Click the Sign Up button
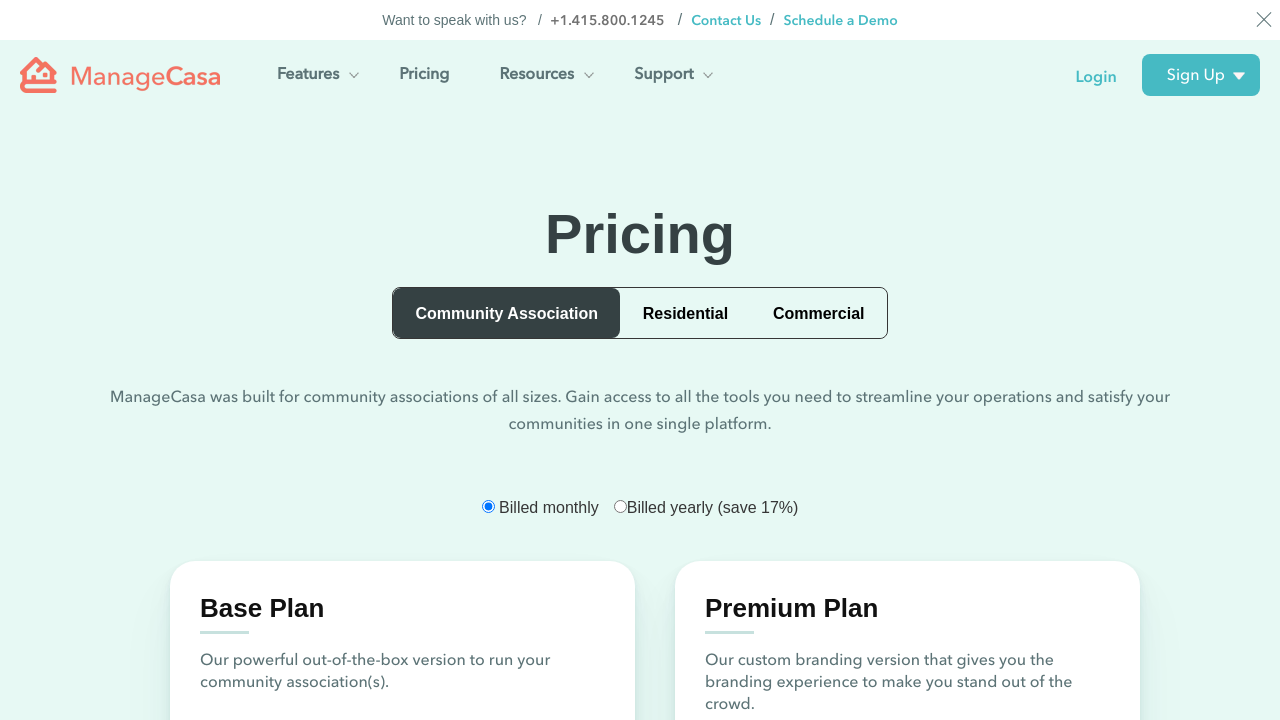1280x720 pixels. 1195,75
